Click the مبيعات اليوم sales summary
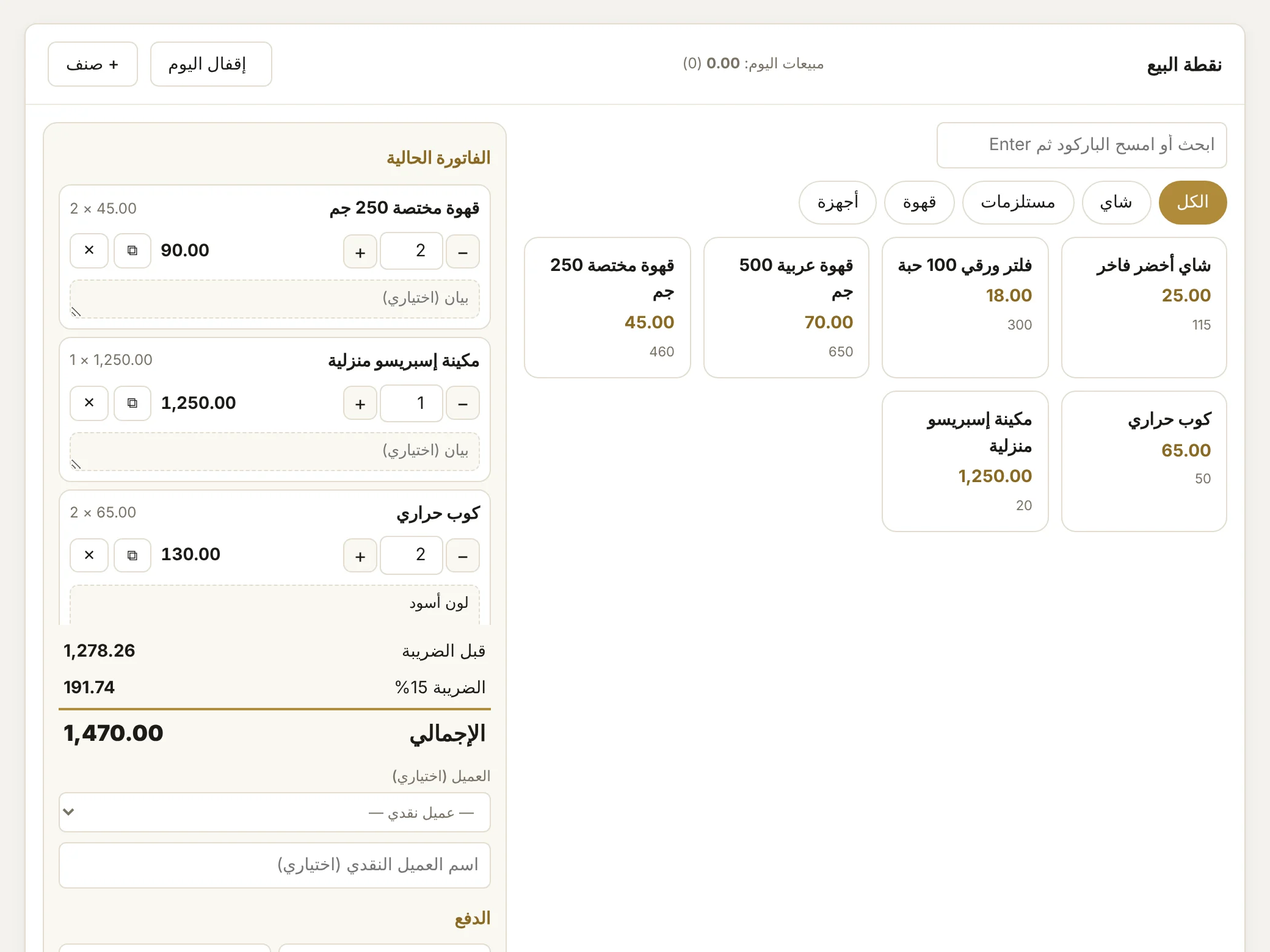Viewport: 1270px width, 952px height. (753, 63)
